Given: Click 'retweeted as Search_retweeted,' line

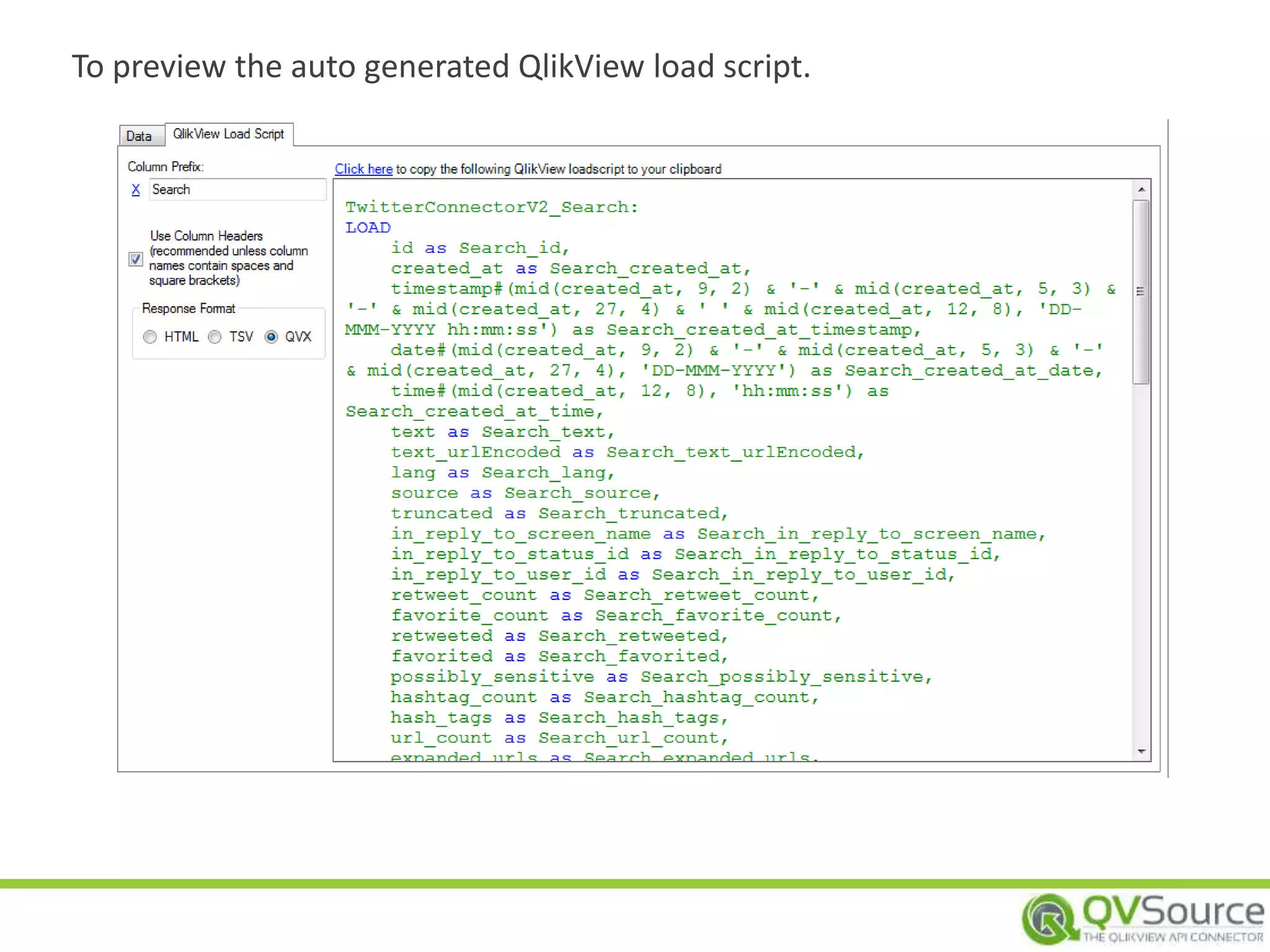Looking at the screenshot, I should pos(559,637).
